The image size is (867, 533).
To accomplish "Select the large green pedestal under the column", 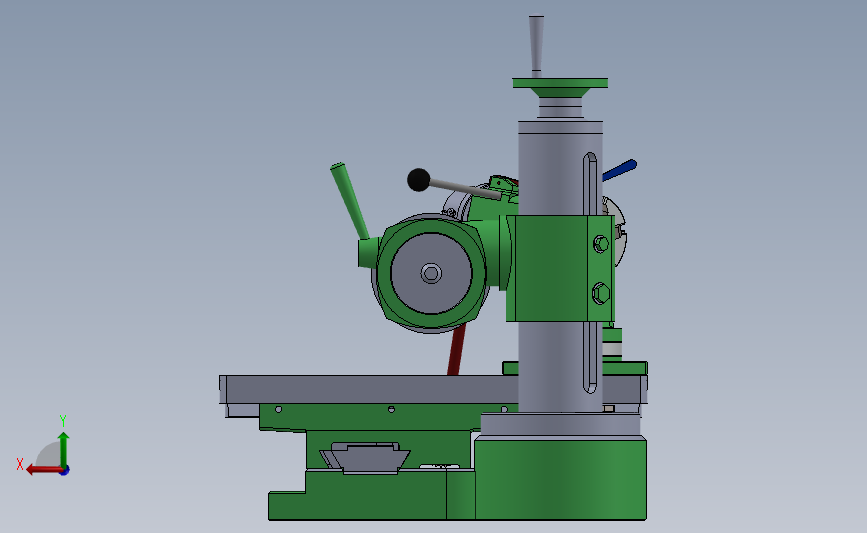I will click(560, 478).
